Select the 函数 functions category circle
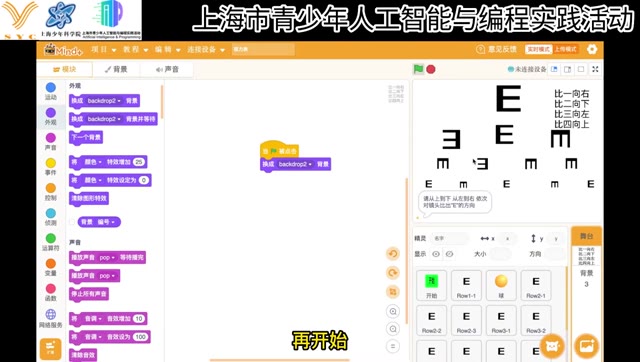The image size is (640, 362). click(x=51, y=289)
